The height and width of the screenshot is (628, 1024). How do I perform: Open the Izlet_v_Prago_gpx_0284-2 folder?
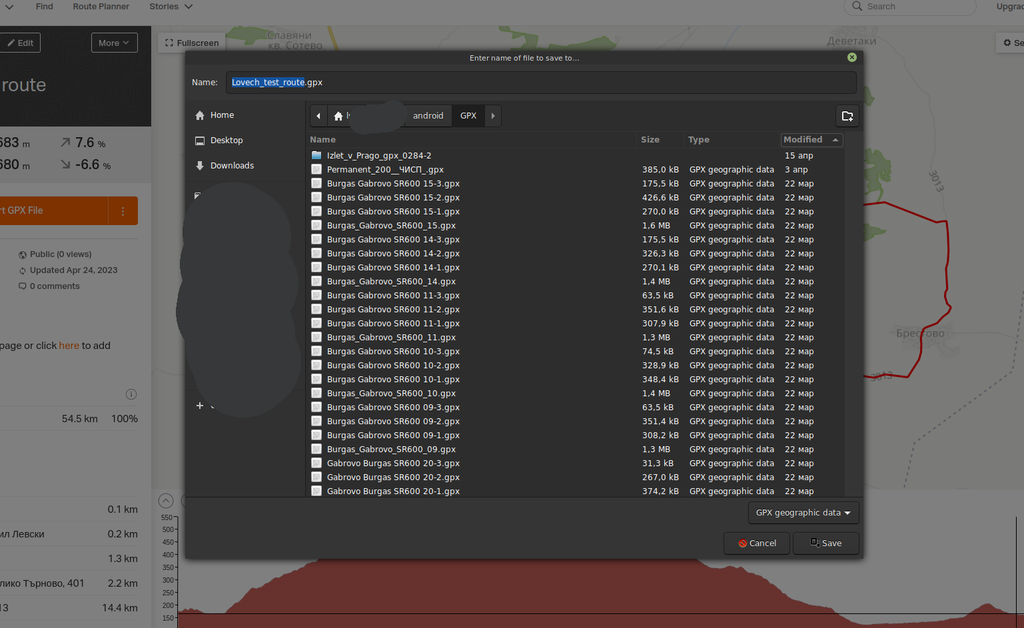point(378,156)
